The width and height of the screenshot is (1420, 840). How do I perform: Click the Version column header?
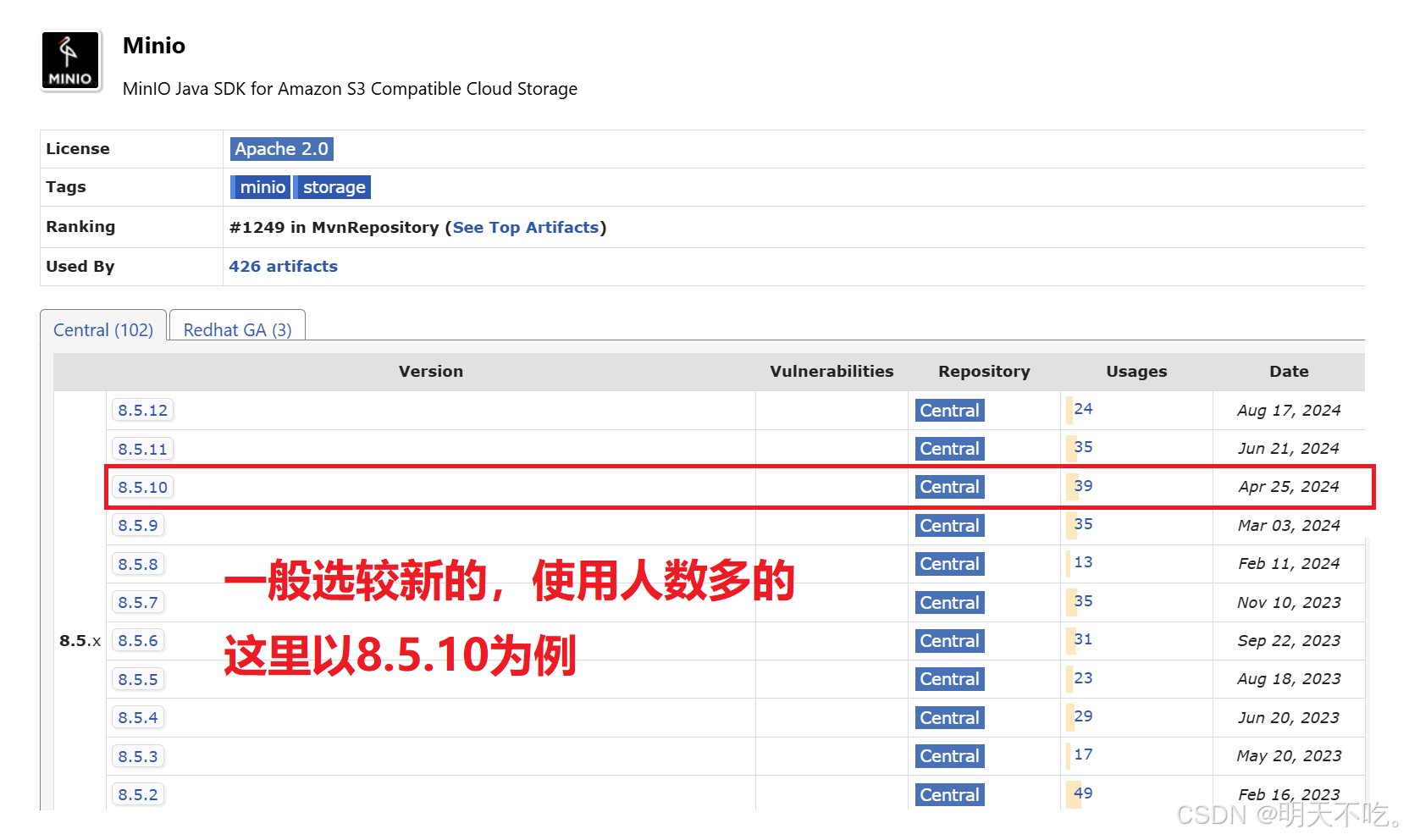pos(431,371)
